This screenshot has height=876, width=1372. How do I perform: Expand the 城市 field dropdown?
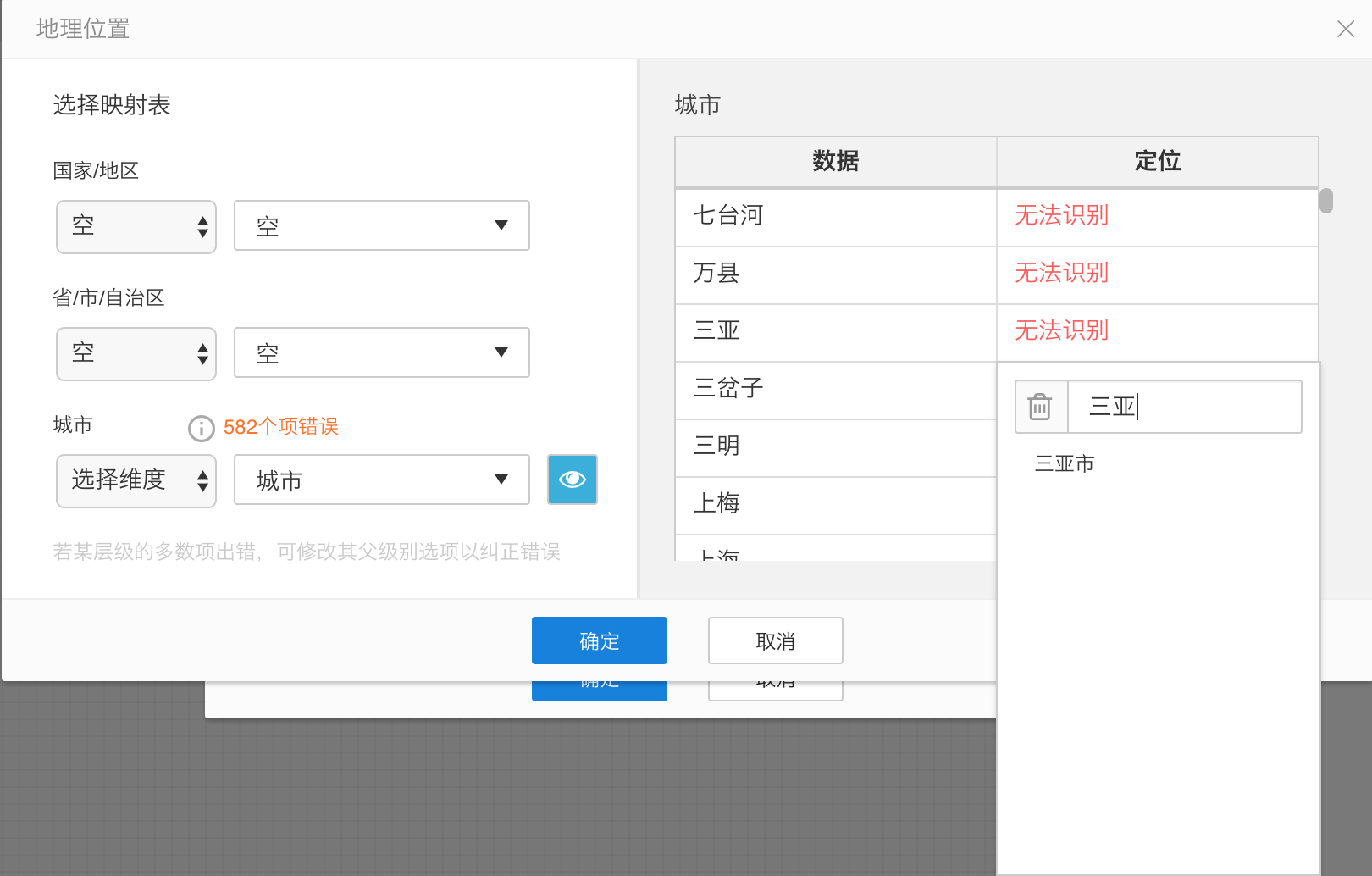point(382,480)
